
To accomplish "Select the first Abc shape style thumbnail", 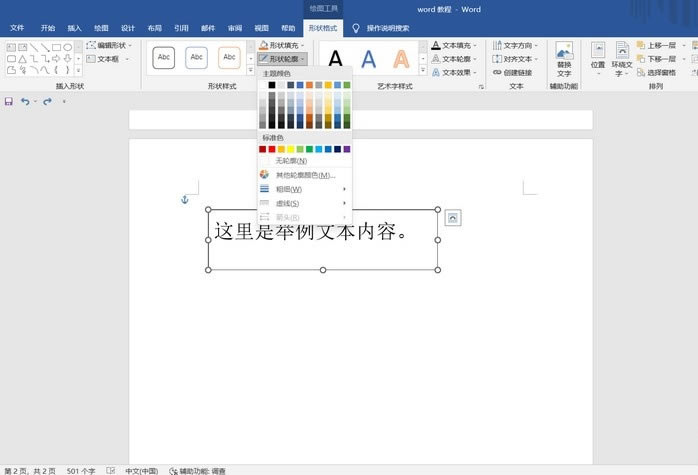I will point(164,58).
